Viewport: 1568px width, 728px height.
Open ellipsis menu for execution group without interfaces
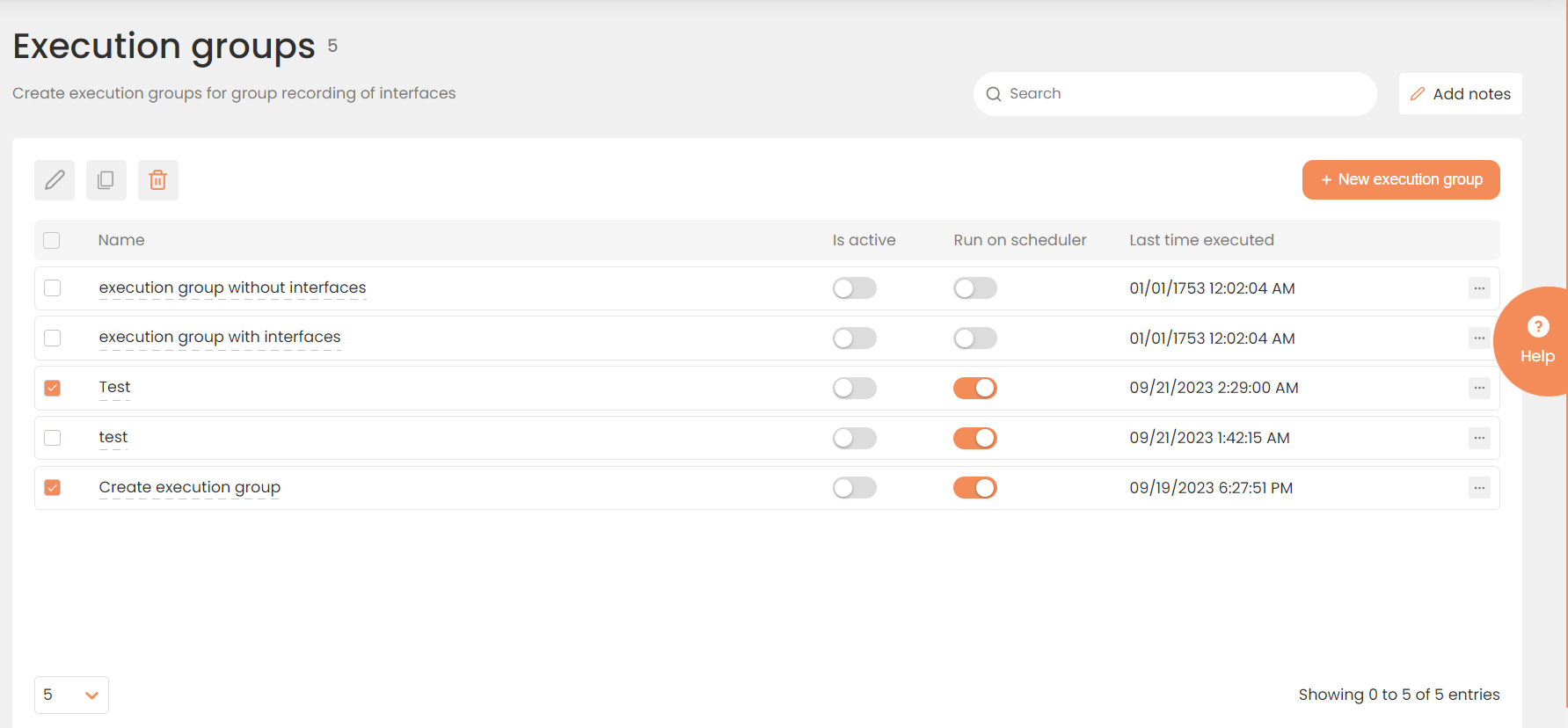click(x=1479, y=288)
